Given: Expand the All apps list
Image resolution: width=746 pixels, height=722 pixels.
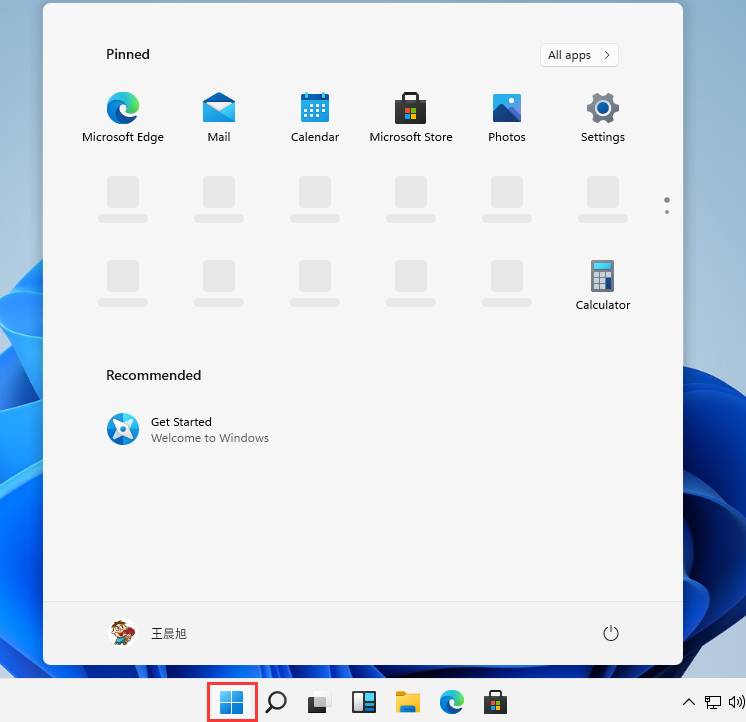Looking at the screenshot, I should coord(580,55).
